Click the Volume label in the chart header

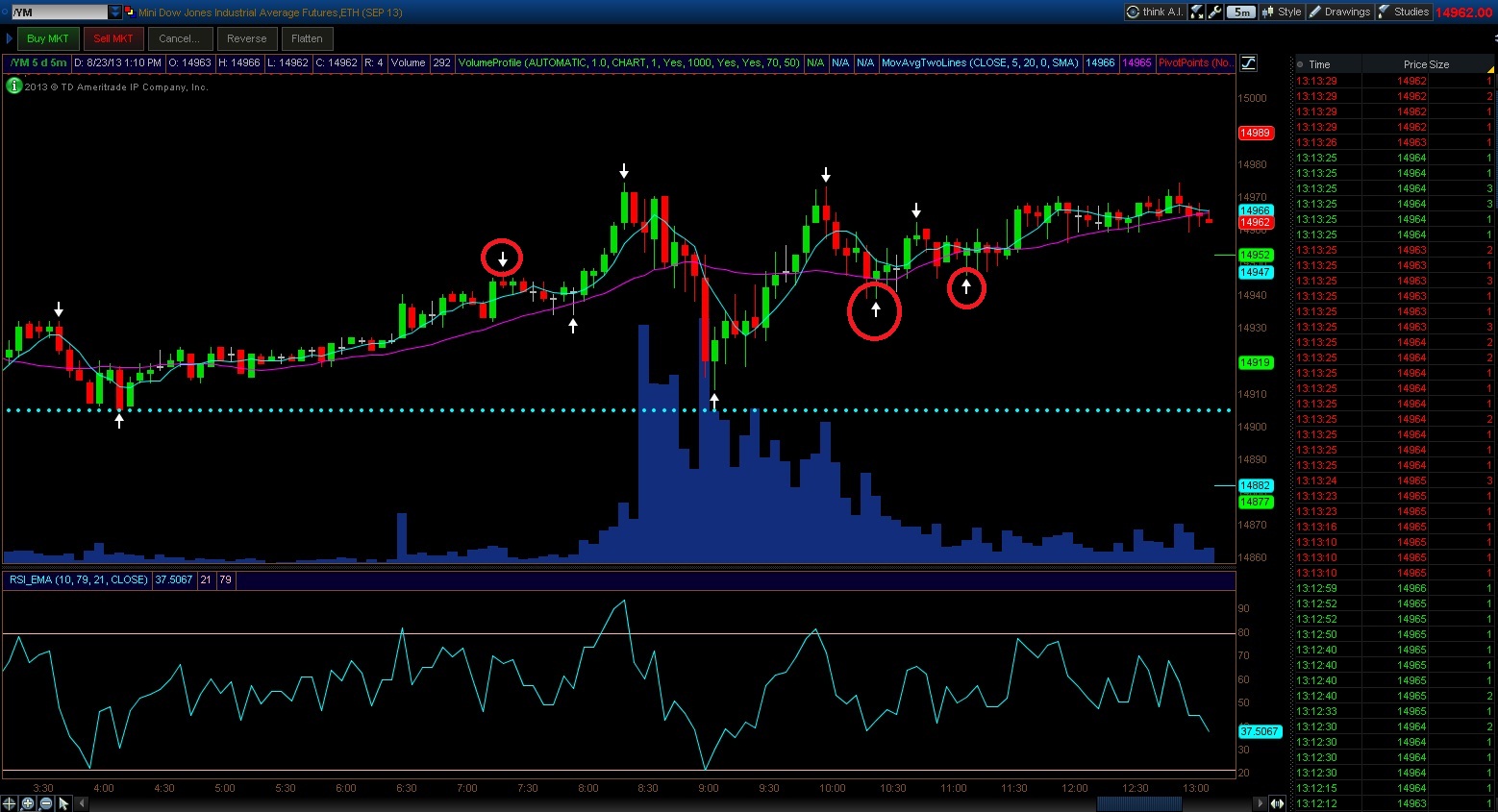(x=408, y=63)
